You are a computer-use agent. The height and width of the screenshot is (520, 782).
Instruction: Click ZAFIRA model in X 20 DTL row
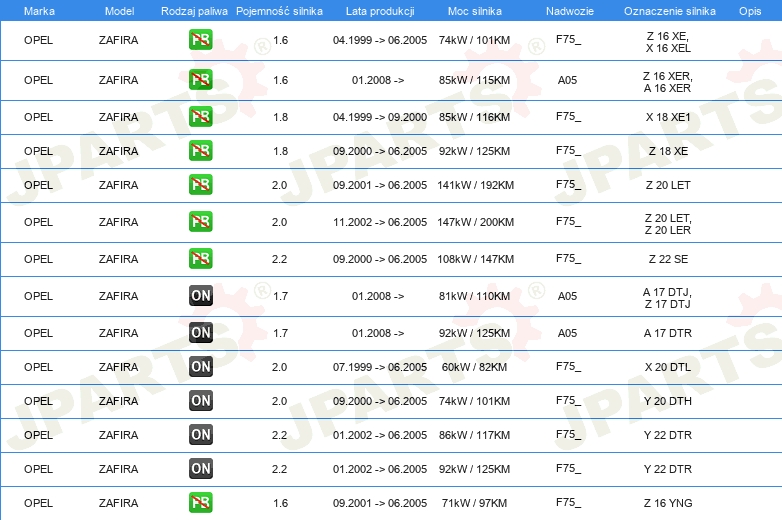coord(118,367)
